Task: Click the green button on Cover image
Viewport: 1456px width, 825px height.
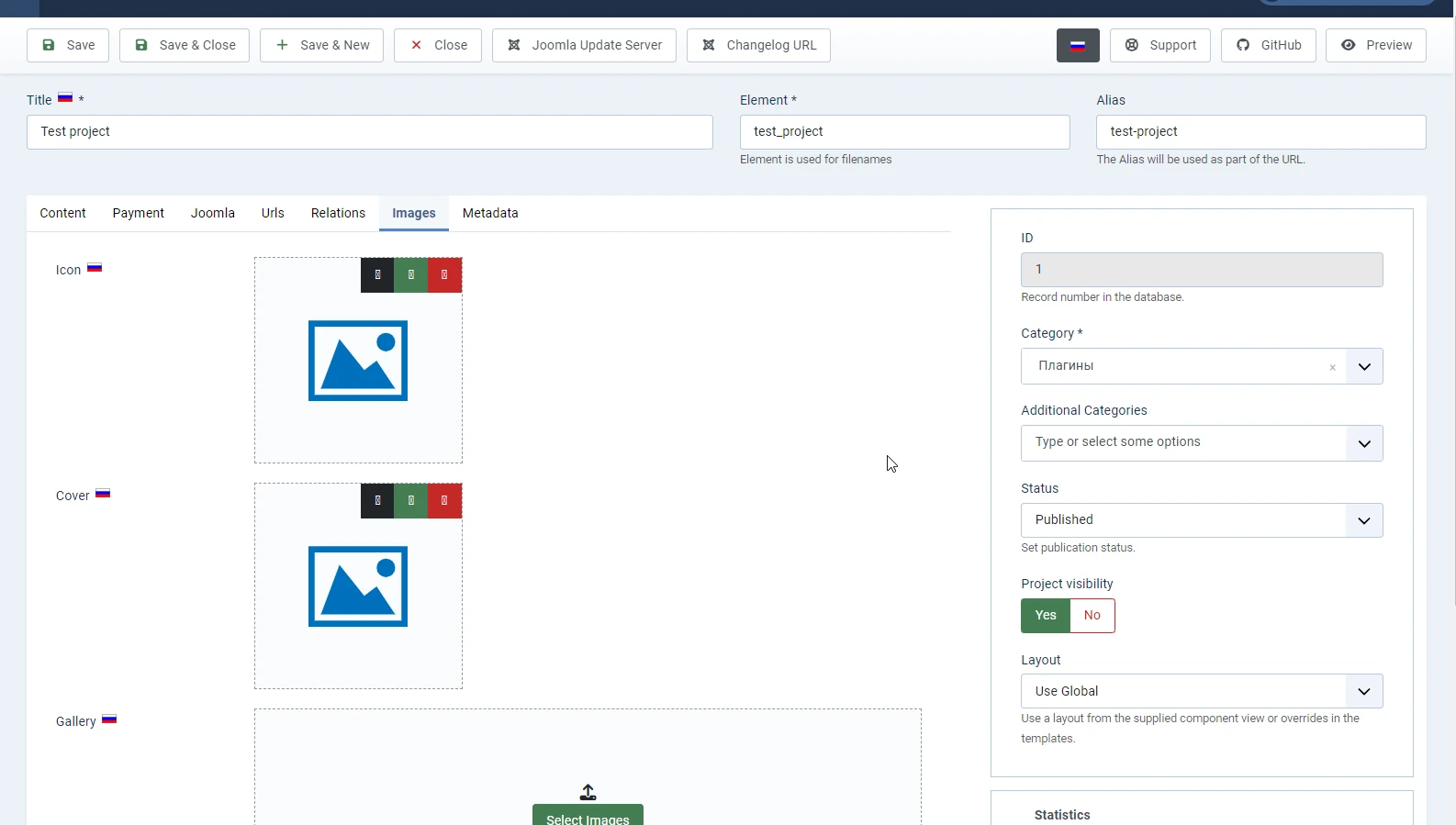Action: (411, 501)
